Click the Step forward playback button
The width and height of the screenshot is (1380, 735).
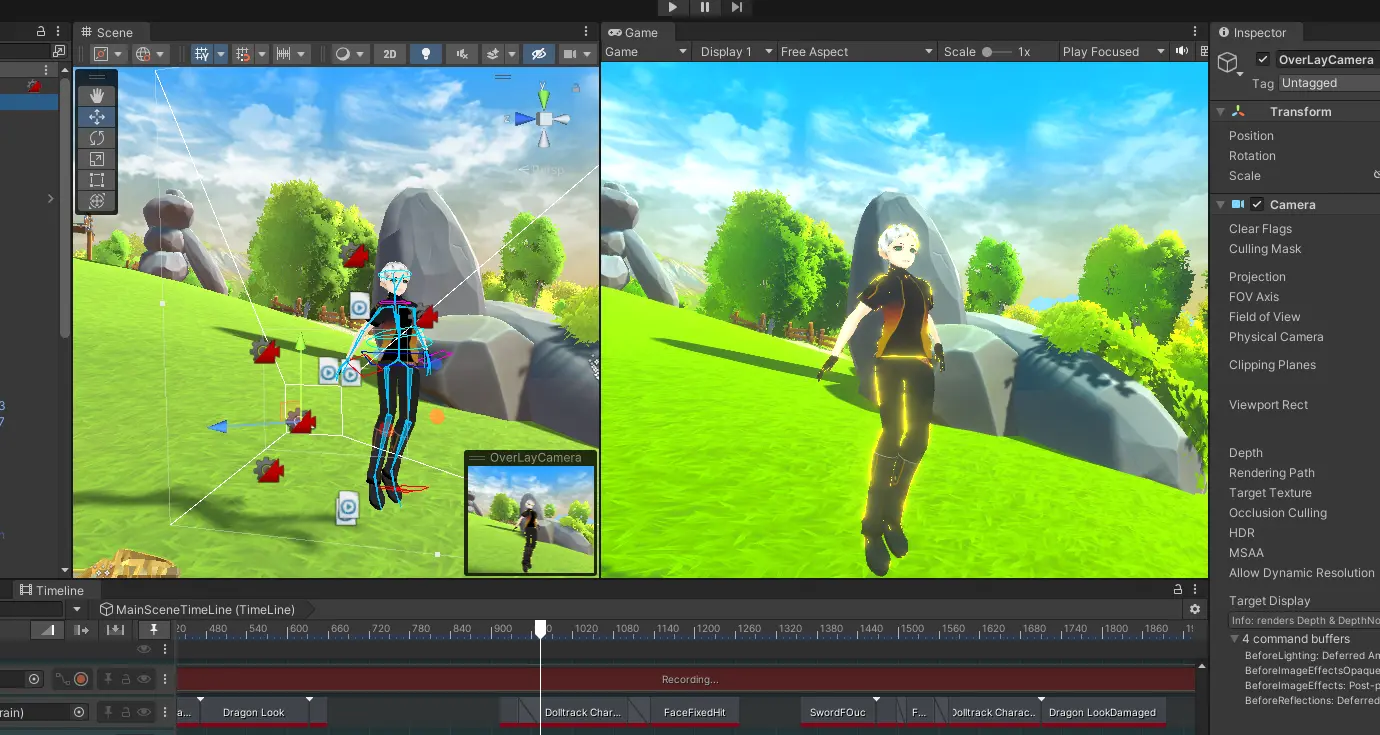737,7
